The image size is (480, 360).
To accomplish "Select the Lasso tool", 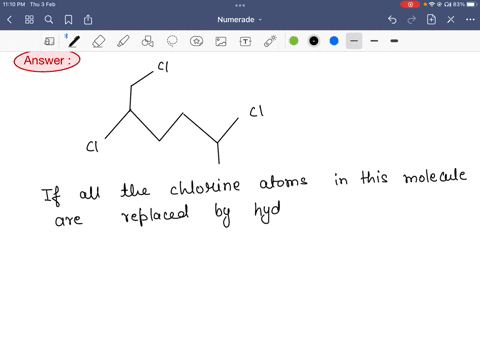I will point(172,41).
